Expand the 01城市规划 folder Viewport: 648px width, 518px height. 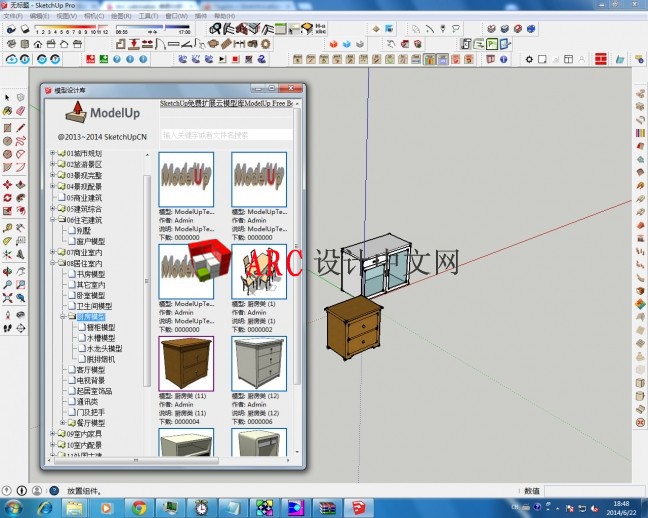tap(53, 153)
